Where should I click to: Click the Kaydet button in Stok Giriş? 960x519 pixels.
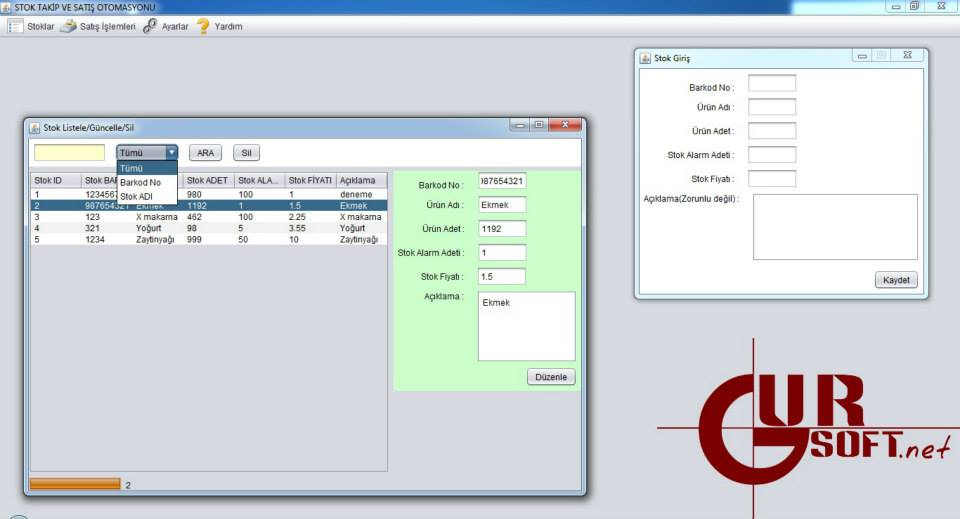coord(895,280)
